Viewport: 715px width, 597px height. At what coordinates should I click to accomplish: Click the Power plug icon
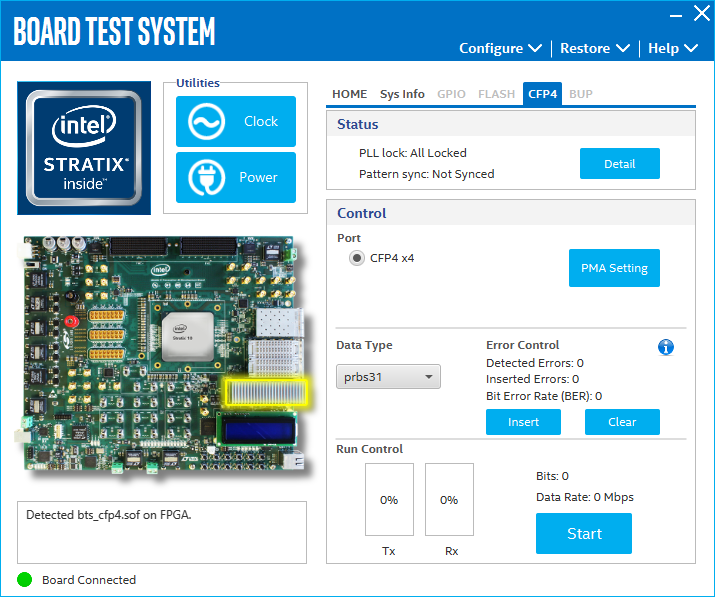click(x=204, y=178)
